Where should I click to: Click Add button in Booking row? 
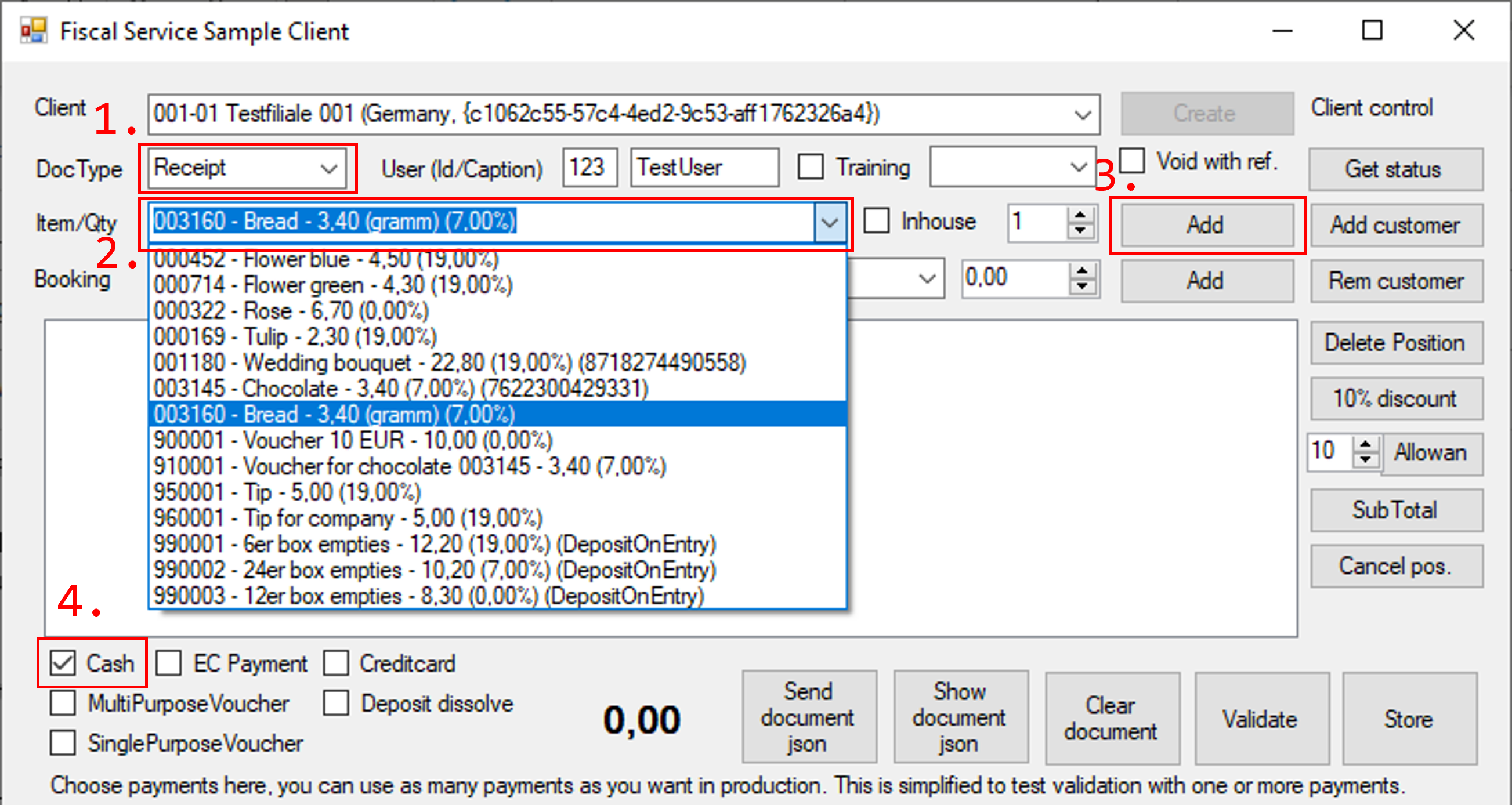[x=1207, y=281]
